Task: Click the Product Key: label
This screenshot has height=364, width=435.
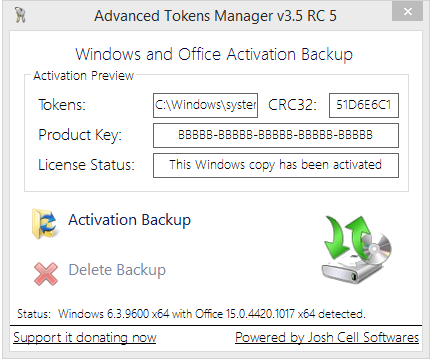Action: click(80, 135)
